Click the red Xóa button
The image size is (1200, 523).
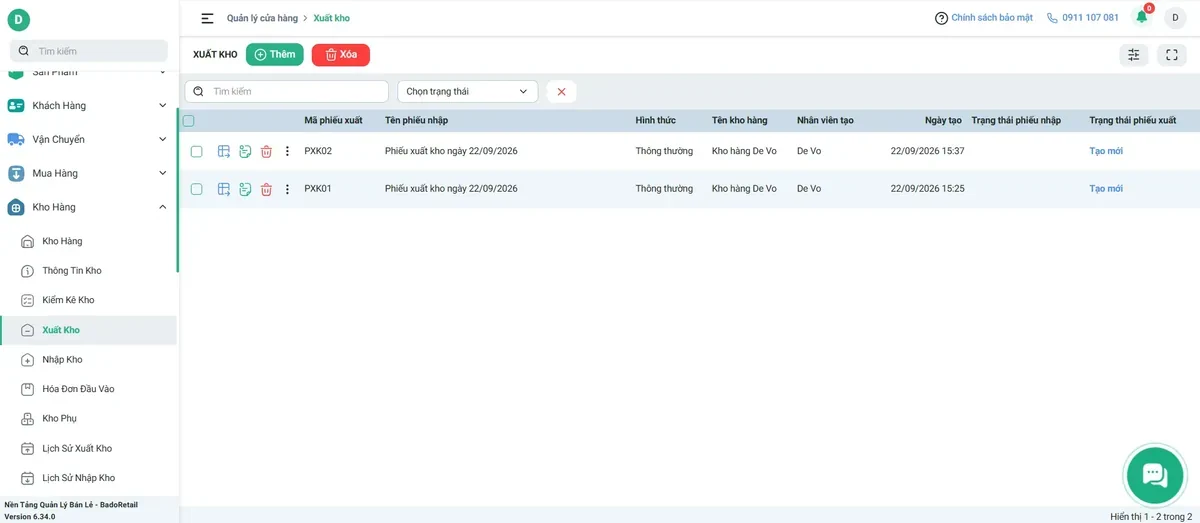click(x=341, y=55)
